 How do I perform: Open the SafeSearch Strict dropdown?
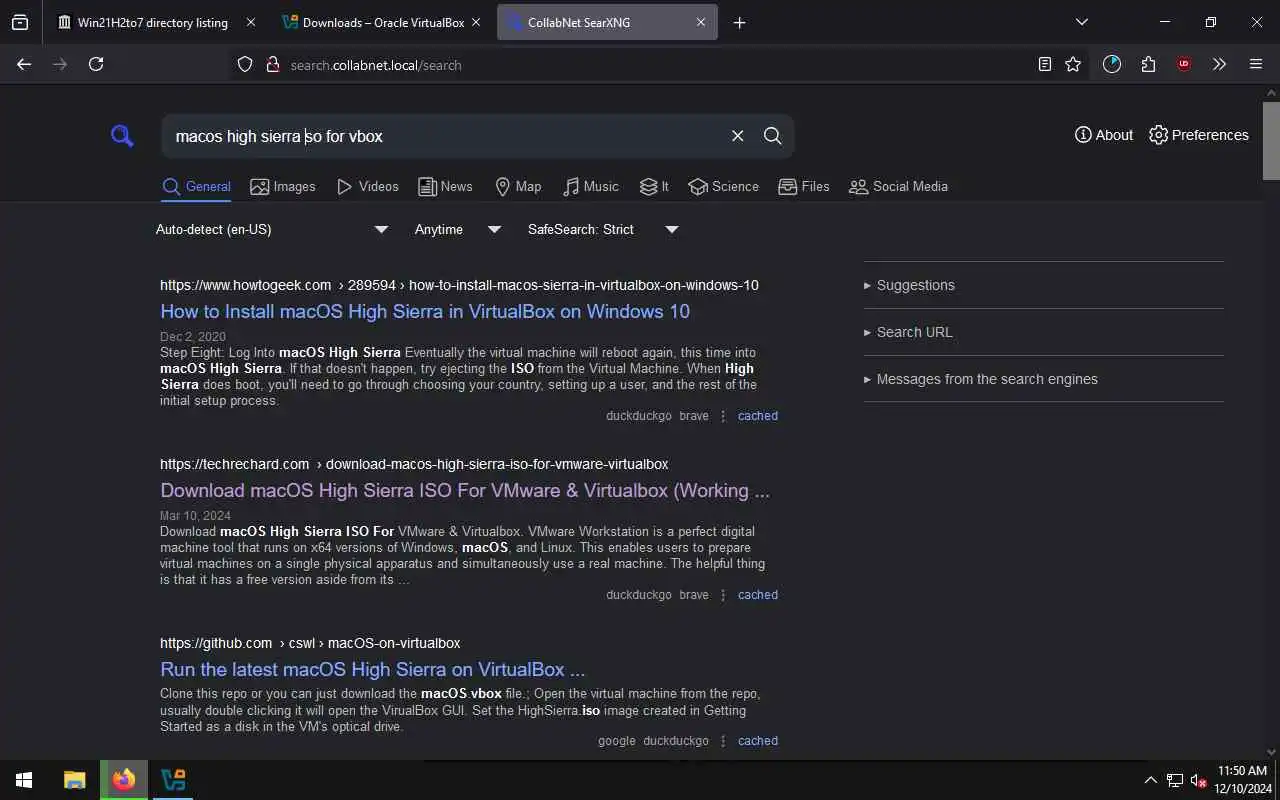tap(603, 229)
